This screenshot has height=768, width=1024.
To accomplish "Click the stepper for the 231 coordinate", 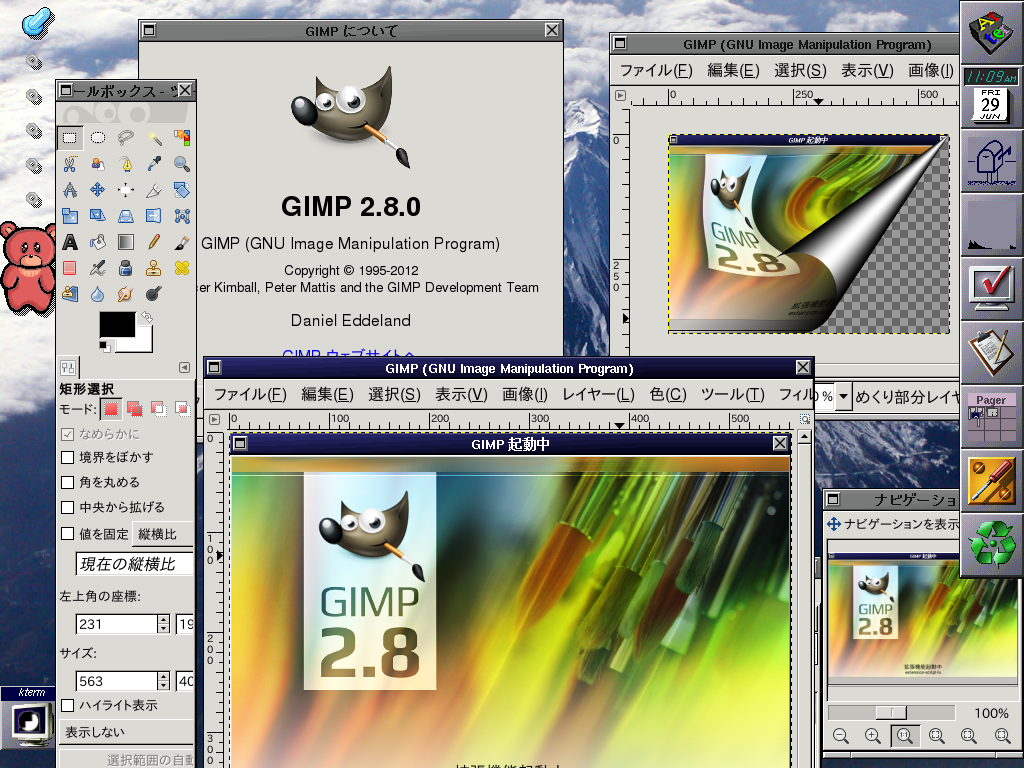I will tap(163, 624).
